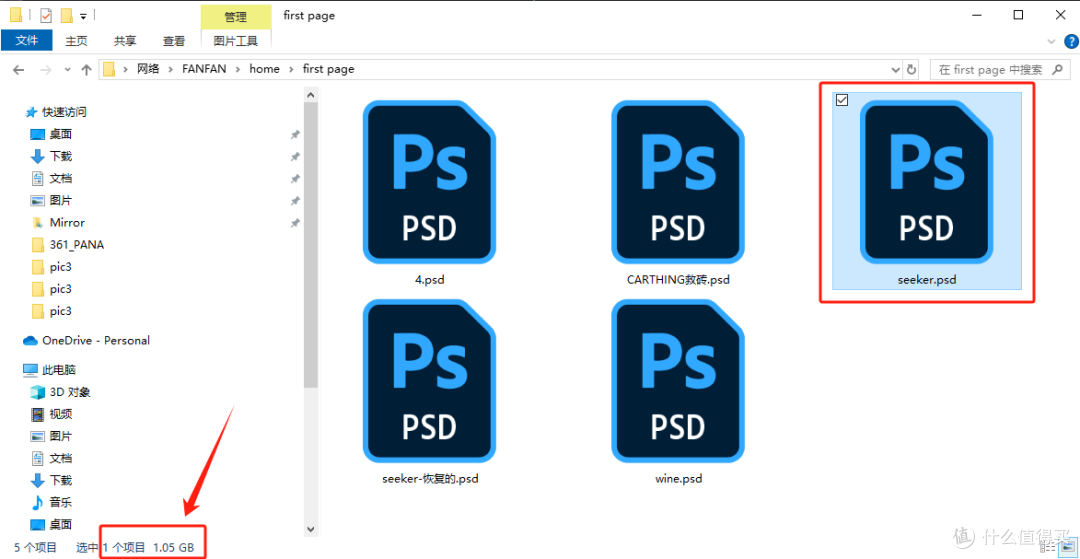Screen dimensions: 1080x559
Task: Open the 图片工具 ribbon tab
Action: pos(236,41)
